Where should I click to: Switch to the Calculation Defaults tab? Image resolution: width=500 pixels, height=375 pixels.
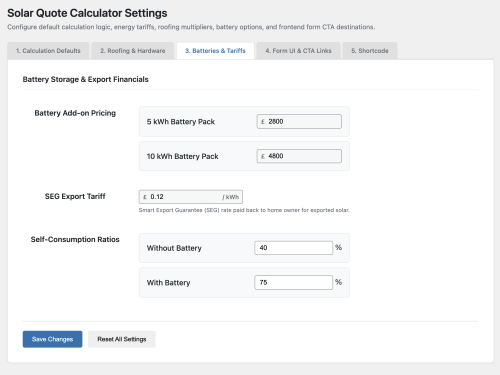(48, 51)
